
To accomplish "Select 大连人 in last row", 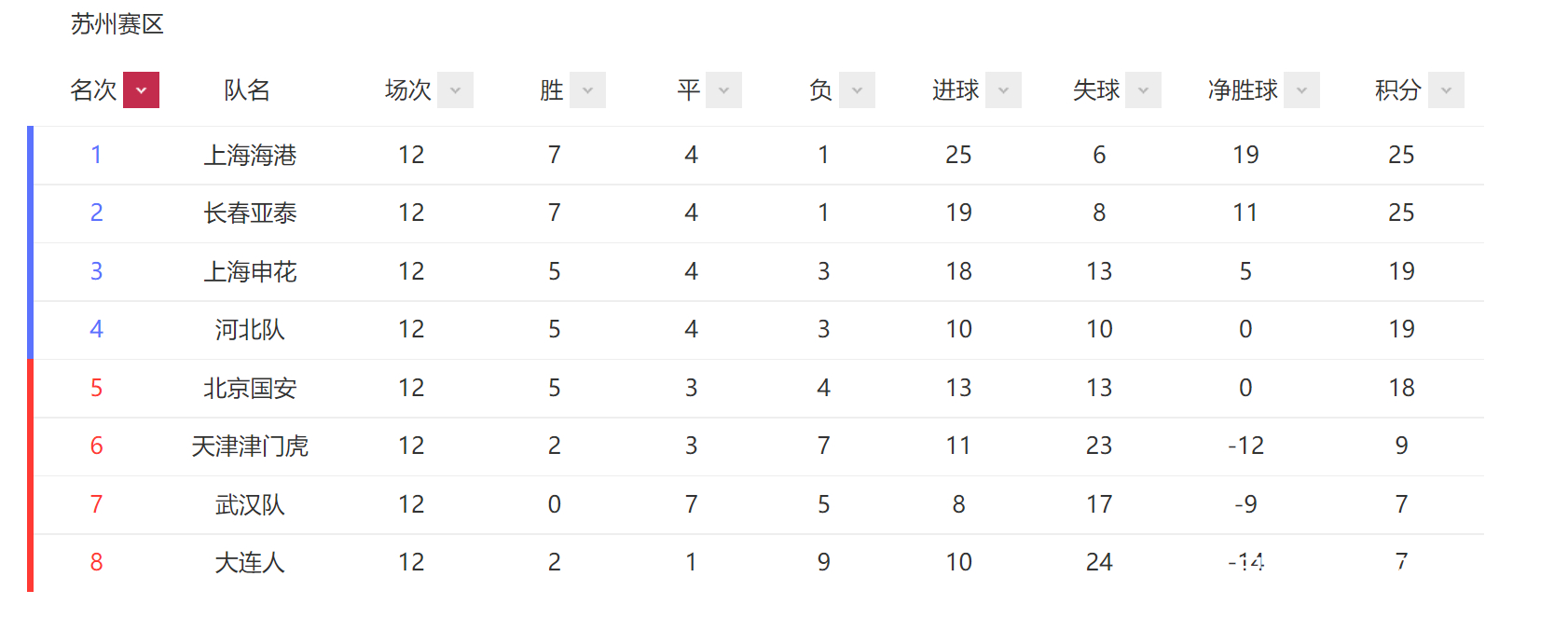I will click(250, 562).
